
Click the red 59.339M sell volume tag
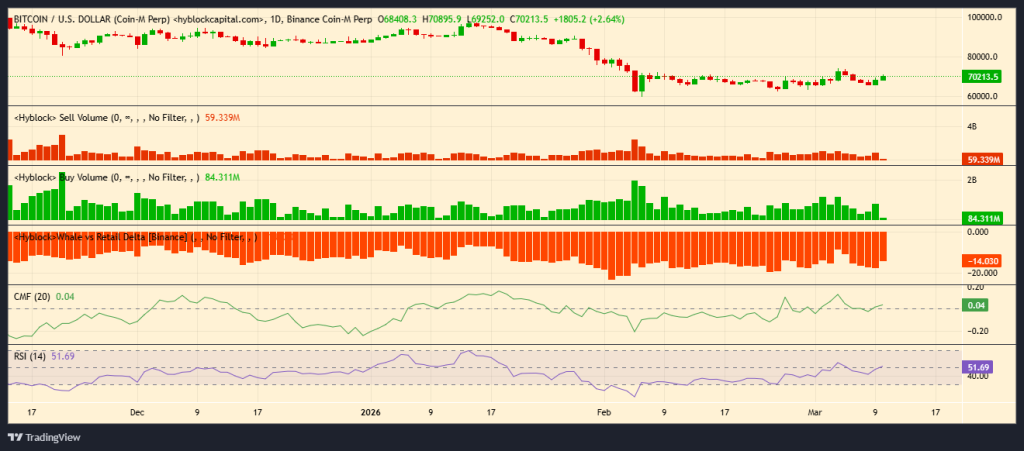[x=980, y=159]
